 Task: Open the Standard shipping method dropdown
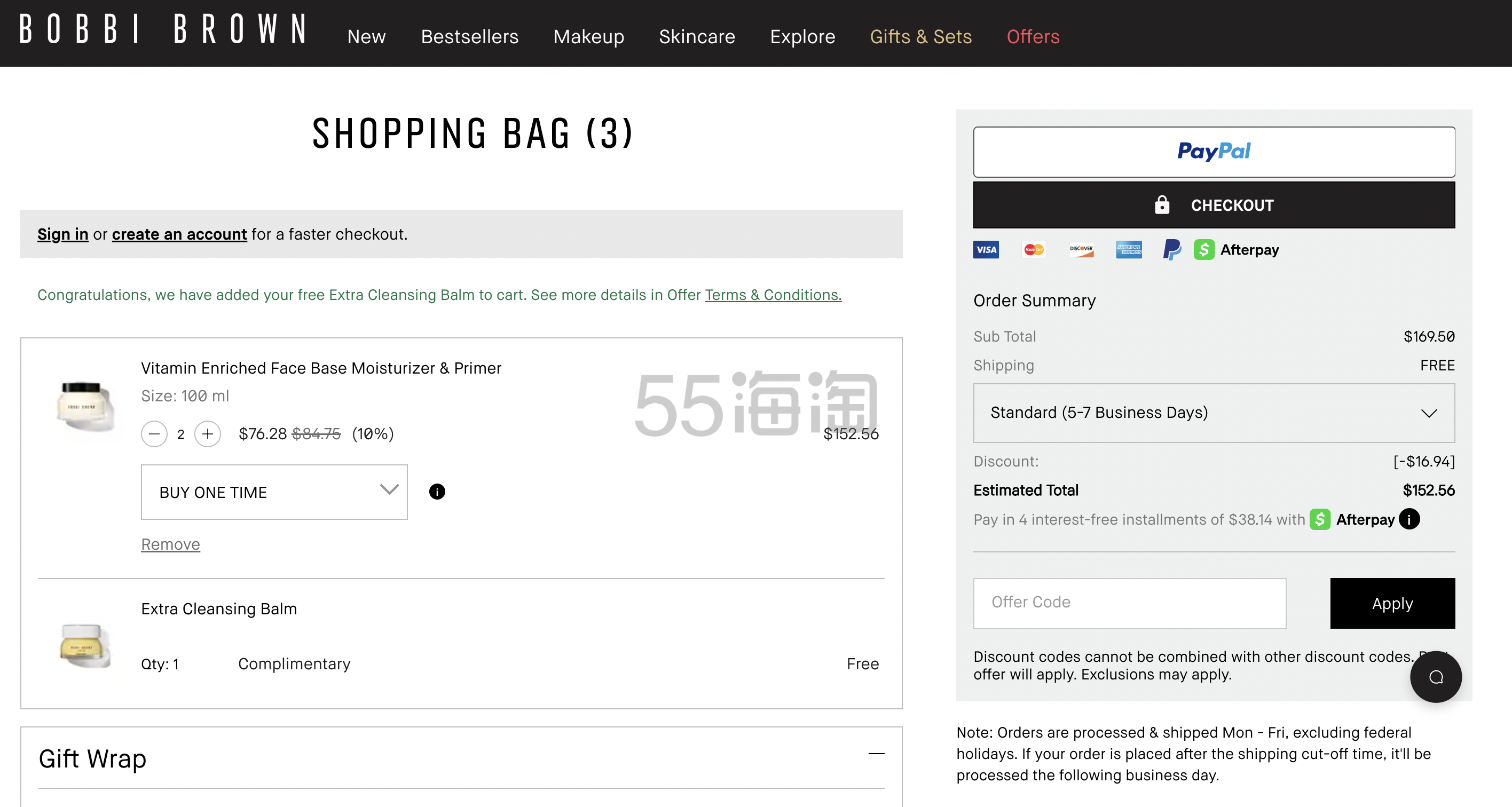coord(1214,413)
